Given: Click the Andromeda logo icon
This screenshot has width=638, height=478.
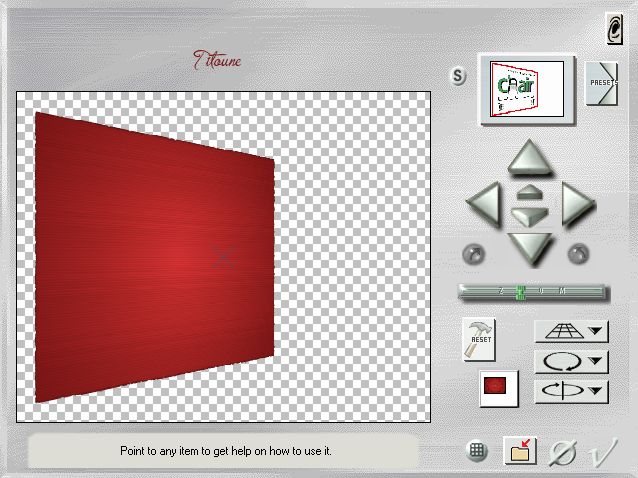Looking at the screenshot, I should 614,28.
